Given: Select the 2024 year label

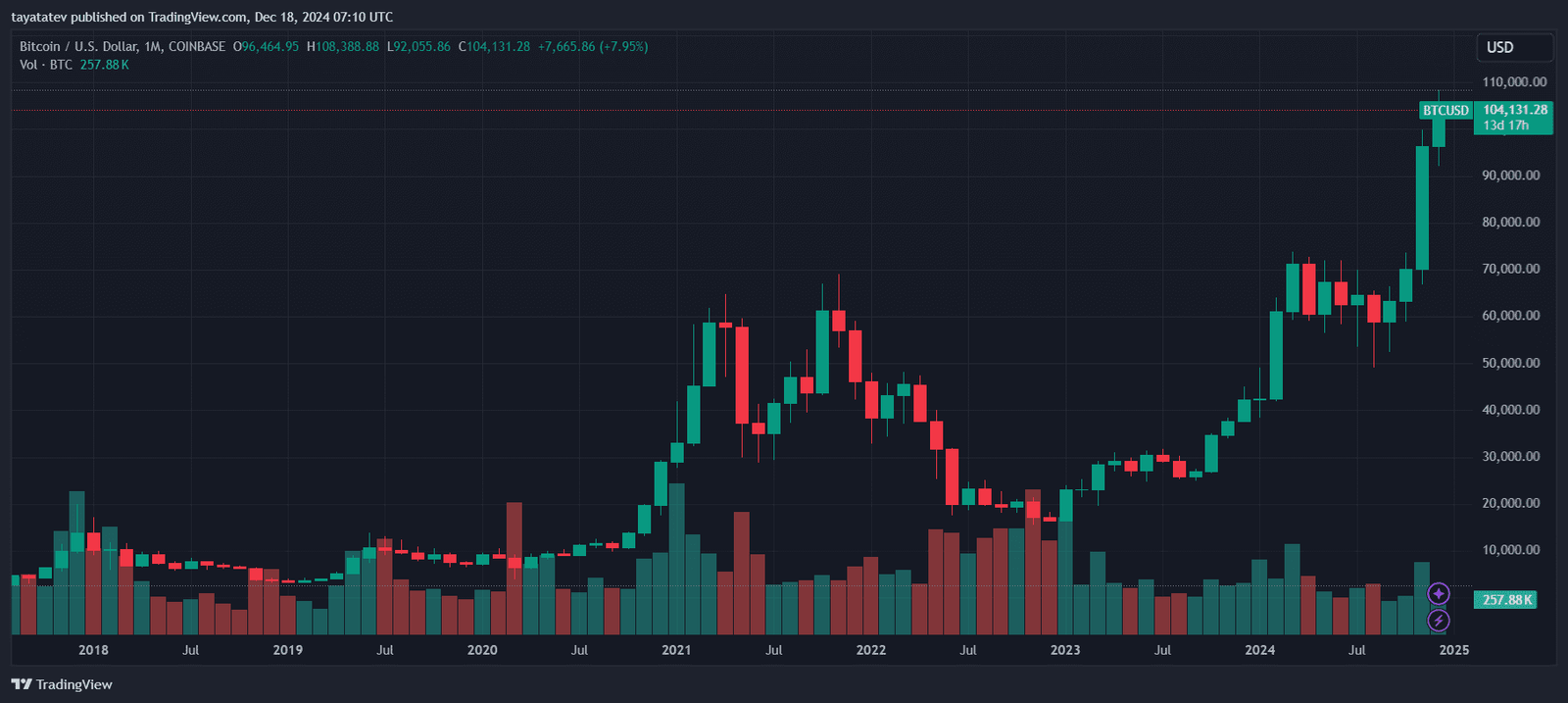Looking at the screenshot, I should pos(1261,649).
